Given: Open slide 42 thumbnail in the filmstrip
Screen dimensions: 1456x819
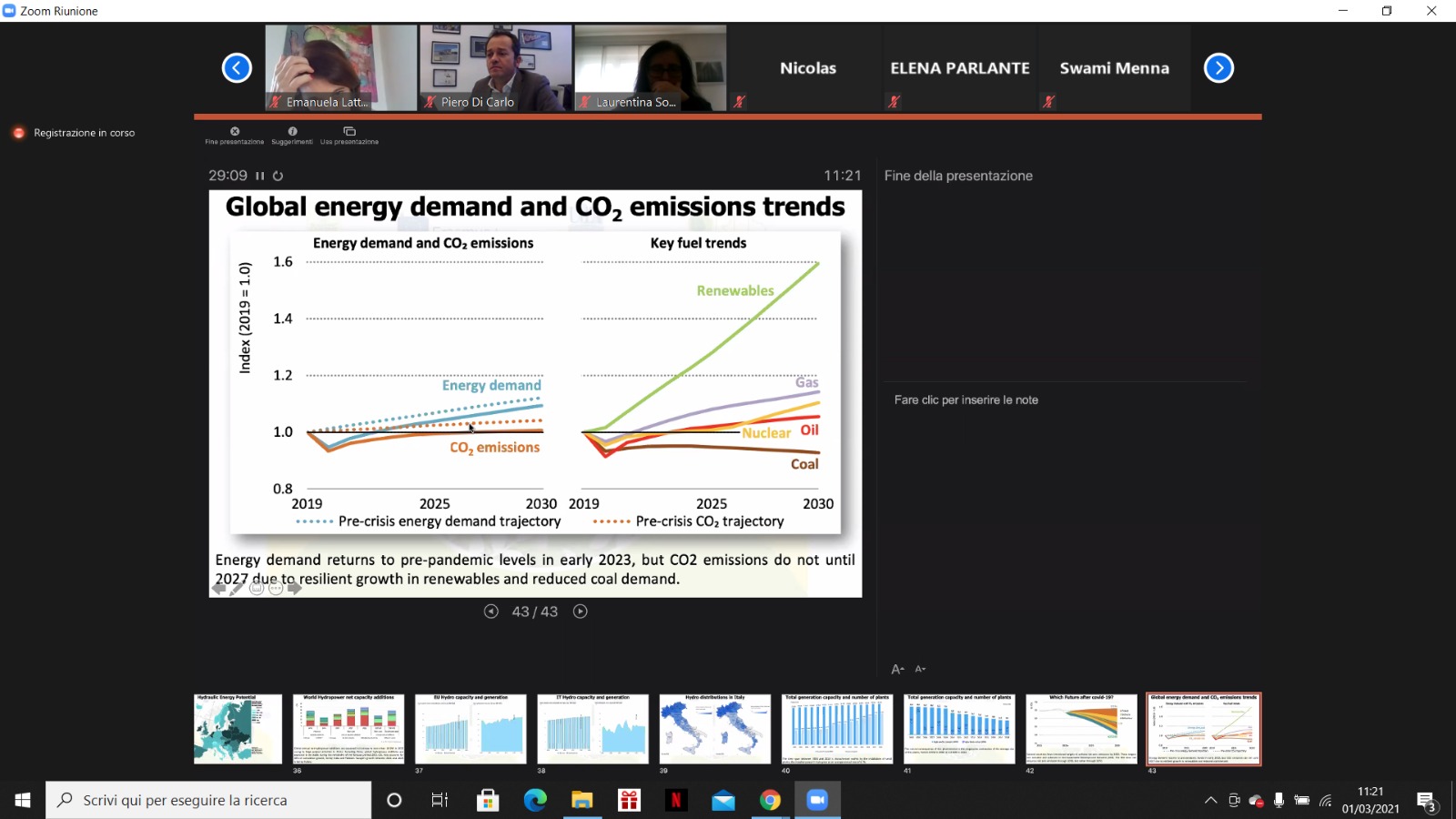Looking at the screenshot, I should pyautogui.click(x=1081, y=729).
